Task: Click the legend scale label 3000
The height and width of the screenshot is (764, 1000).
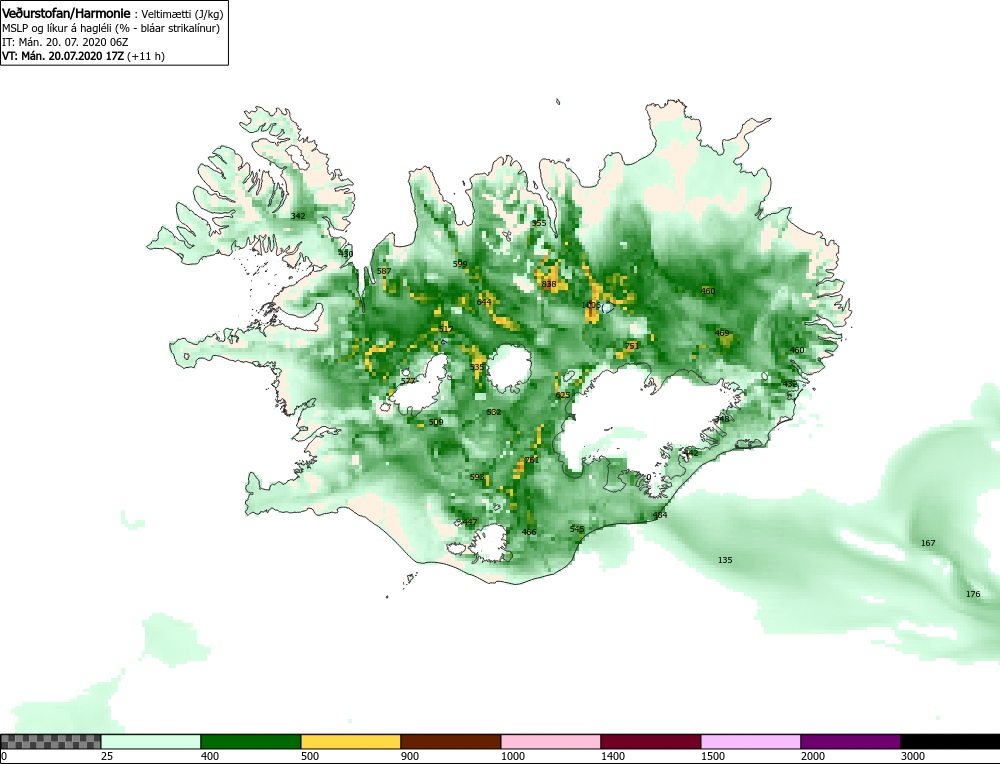Action: [913, 756]
